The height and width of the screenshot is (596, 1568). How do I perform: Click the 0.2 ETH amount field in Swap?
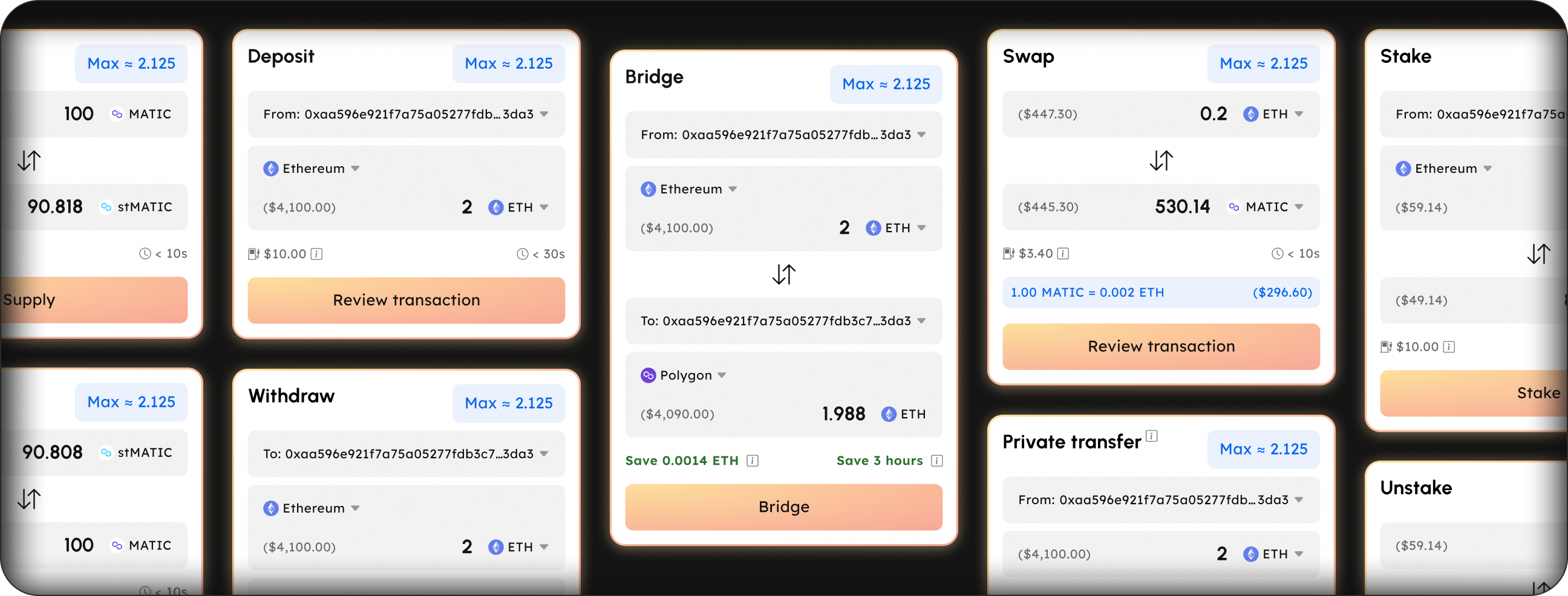(x=1212, y=114)
